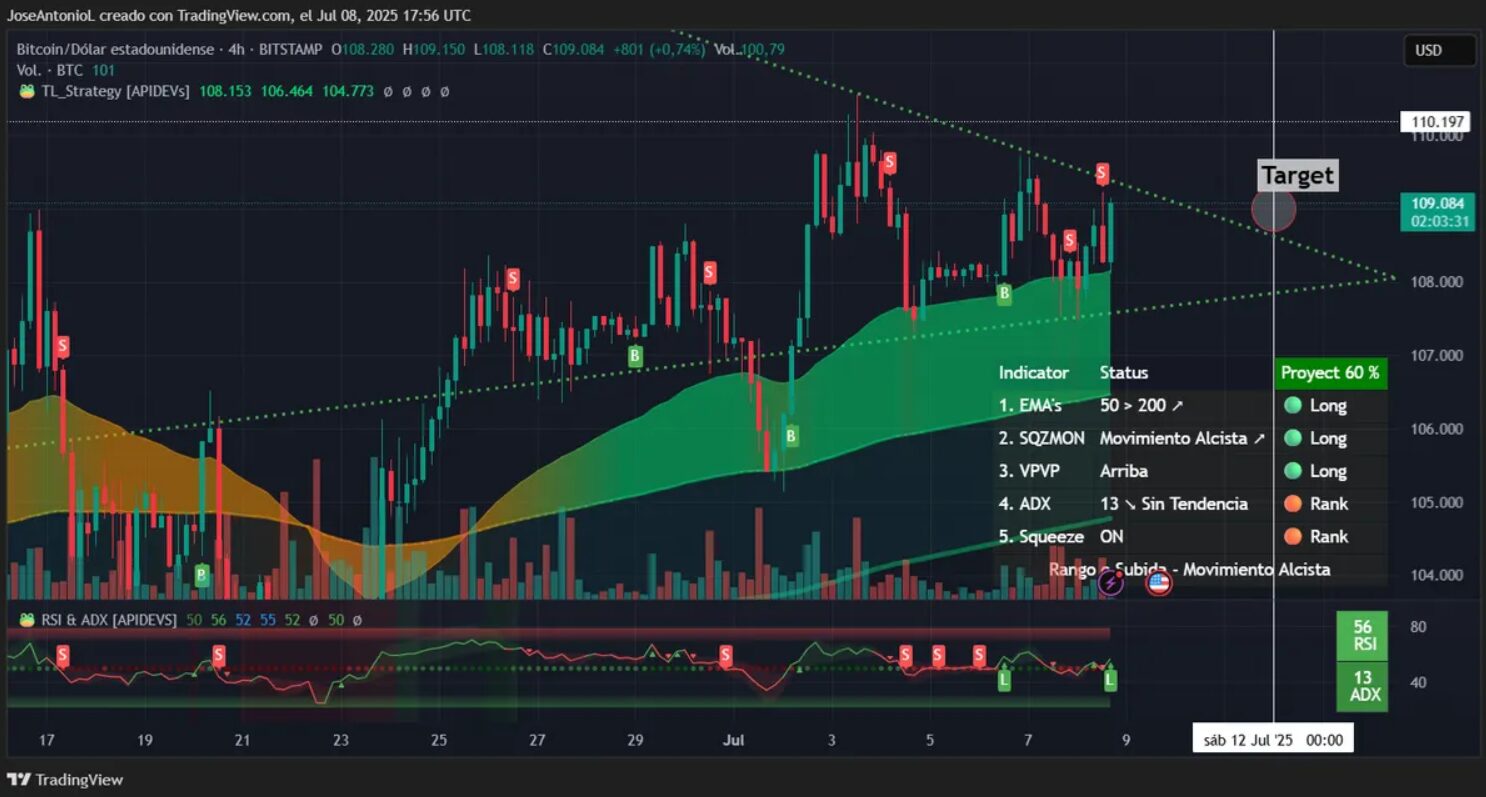Click the 80 level on RSI scale
1486x797 pixels.
coord(1418,627)
